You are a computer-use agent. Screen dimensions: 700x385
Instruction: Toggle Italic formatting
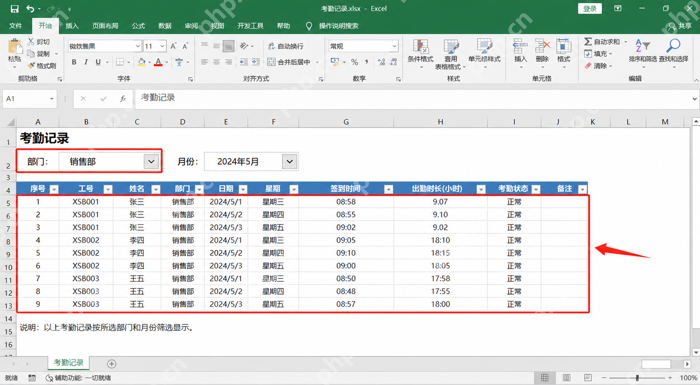coord(86,62)
